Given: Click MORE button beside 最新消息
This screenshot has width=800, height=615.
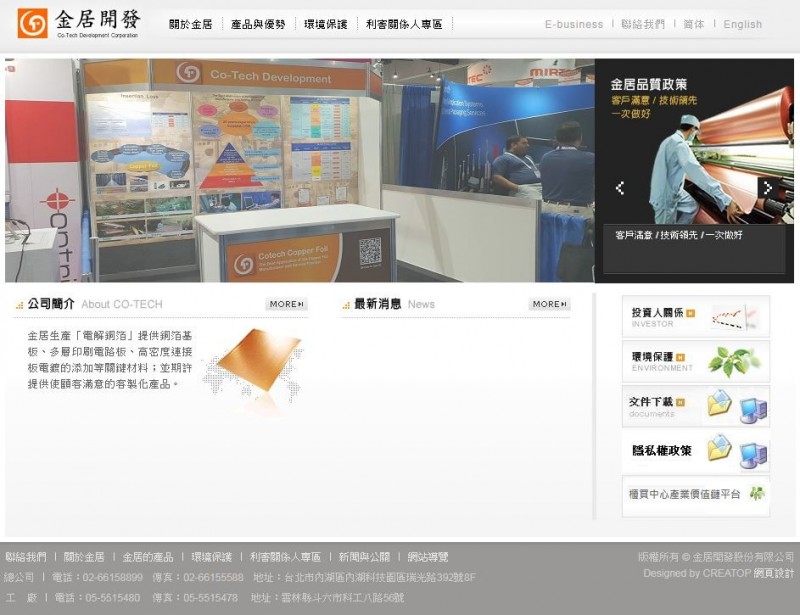Looking at the screenshot, I should pos(549,304).
